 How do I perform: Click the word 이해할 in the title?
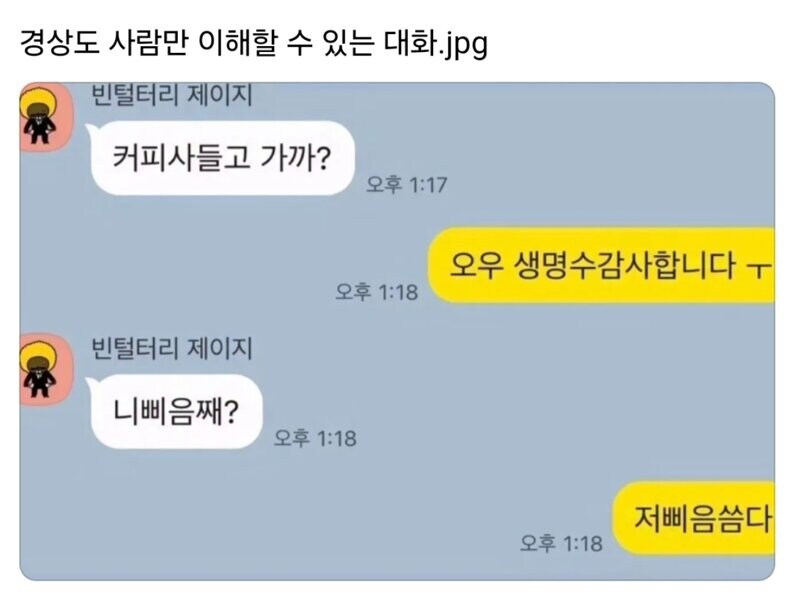(237, 43)
